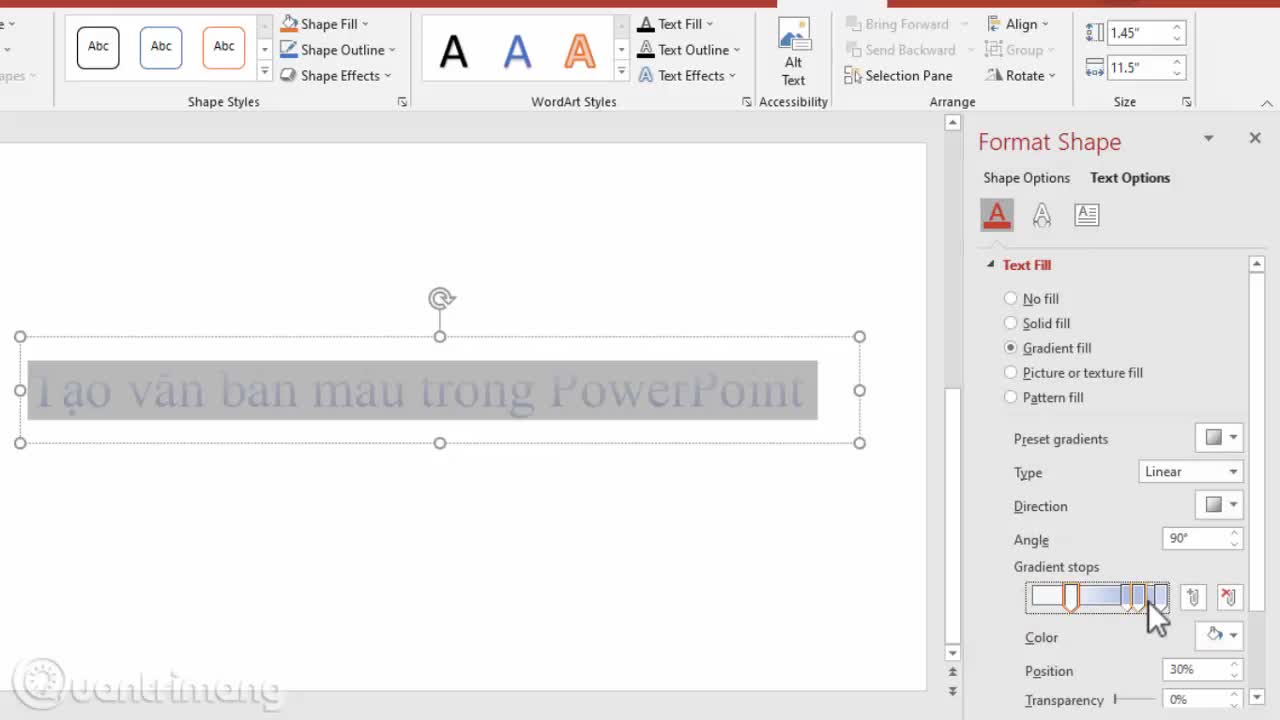Open the Shape Effects dropdown

tap(336, 76)
